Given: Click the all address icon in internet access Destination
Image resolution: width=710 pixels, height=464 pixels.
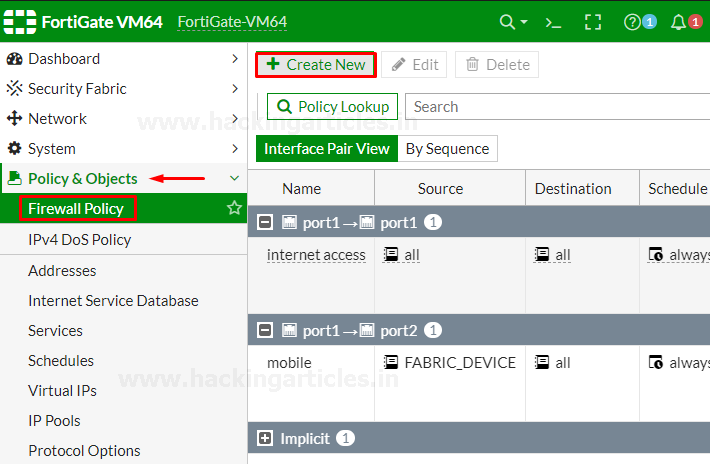Looking at the screenshot, I should pos(542,255).
